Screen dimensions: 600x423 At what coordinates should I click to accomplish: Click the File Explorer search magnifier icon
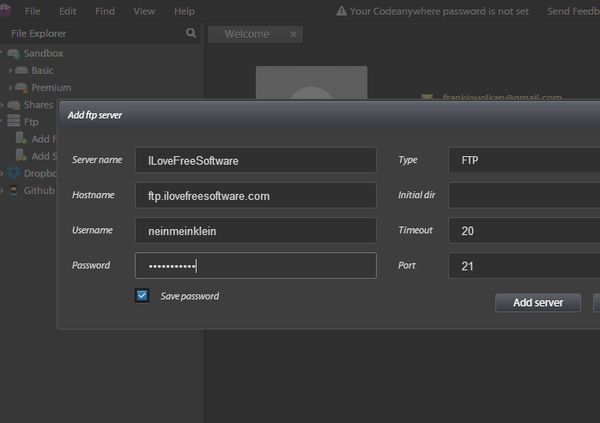pyautogui.click(x=191, y=33)
